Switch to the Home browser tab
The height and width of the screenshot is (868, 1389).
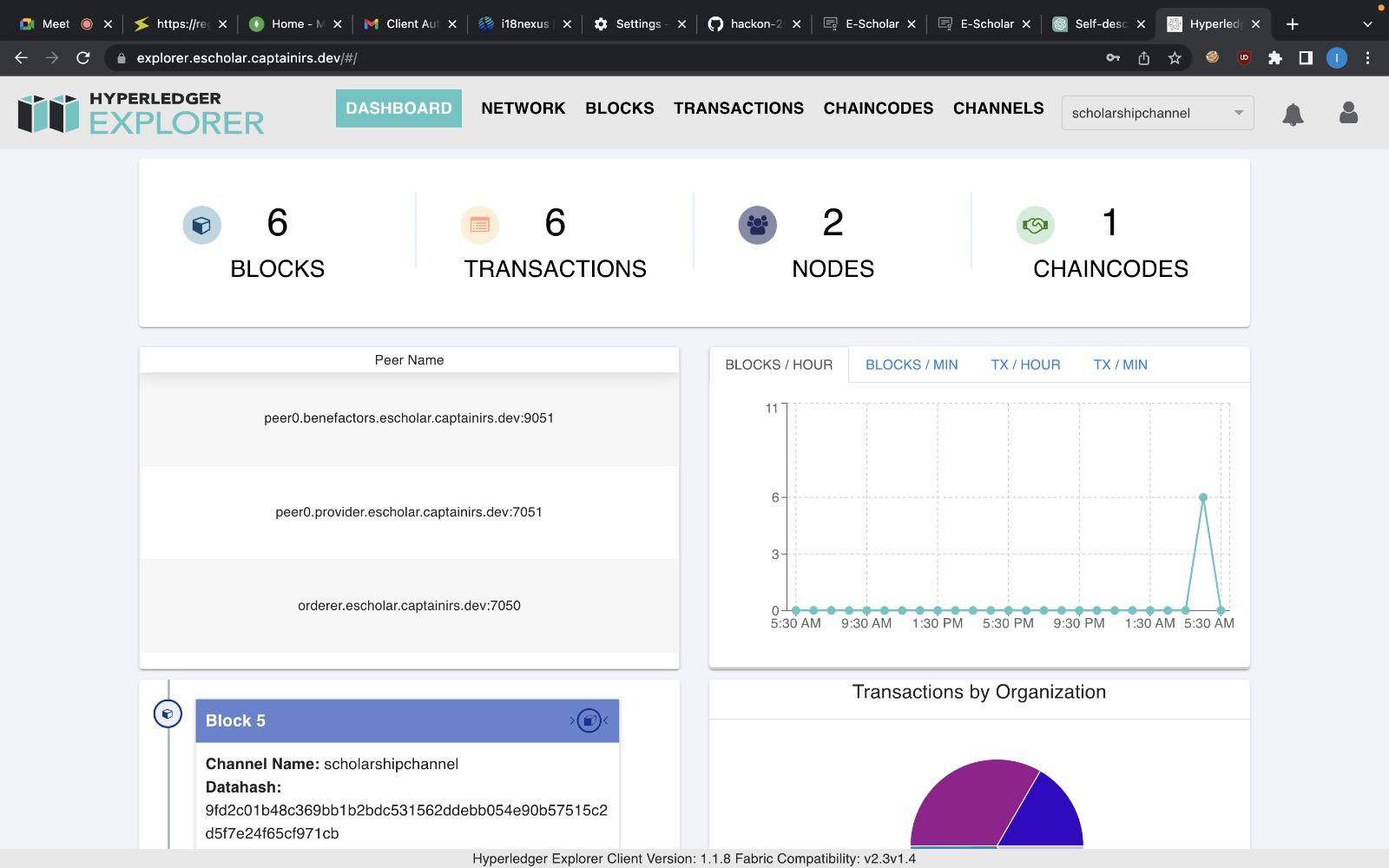(x=295, y=24)
